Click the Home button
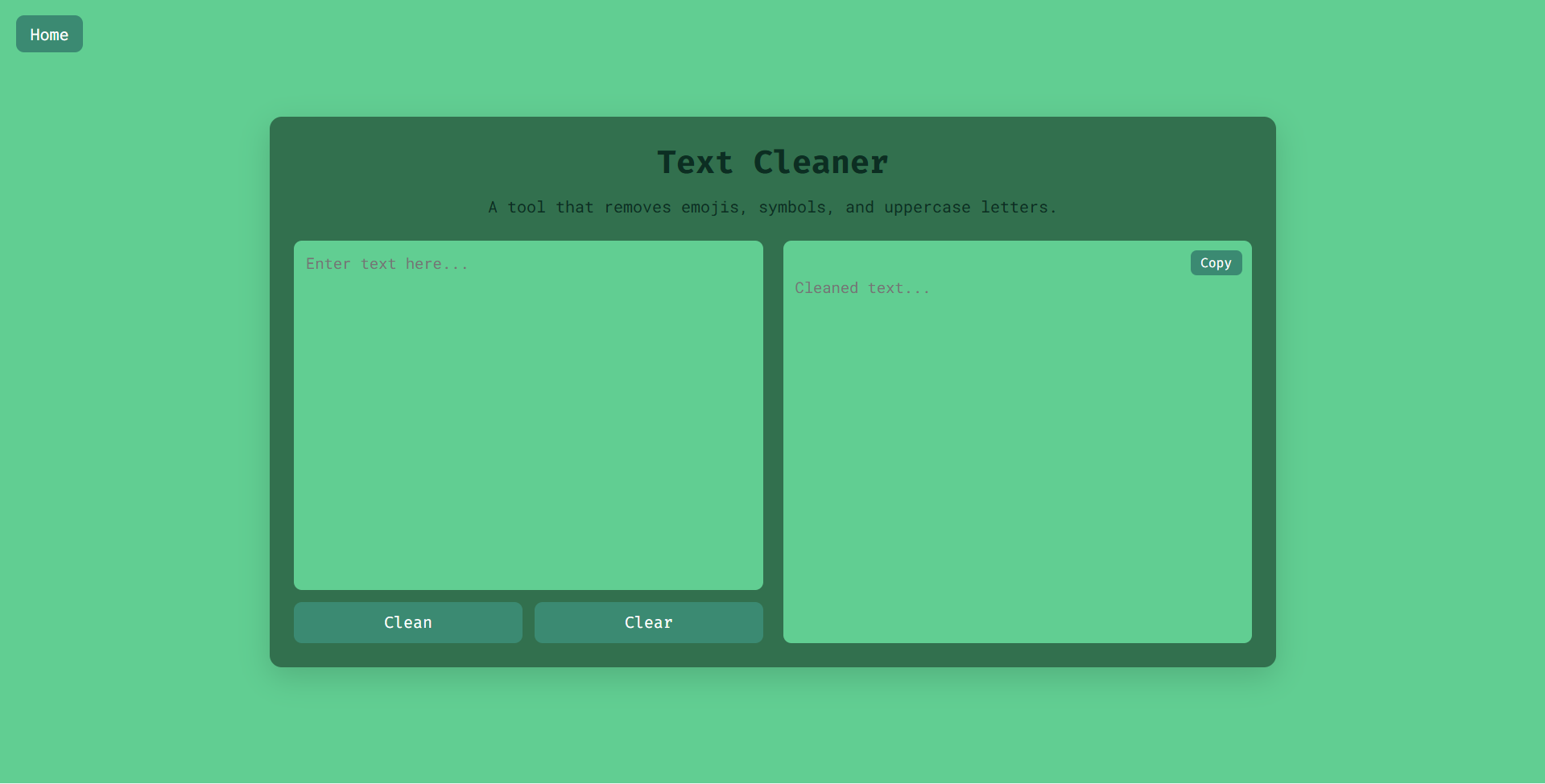1545x784 pixels. (x=49, y=34)
